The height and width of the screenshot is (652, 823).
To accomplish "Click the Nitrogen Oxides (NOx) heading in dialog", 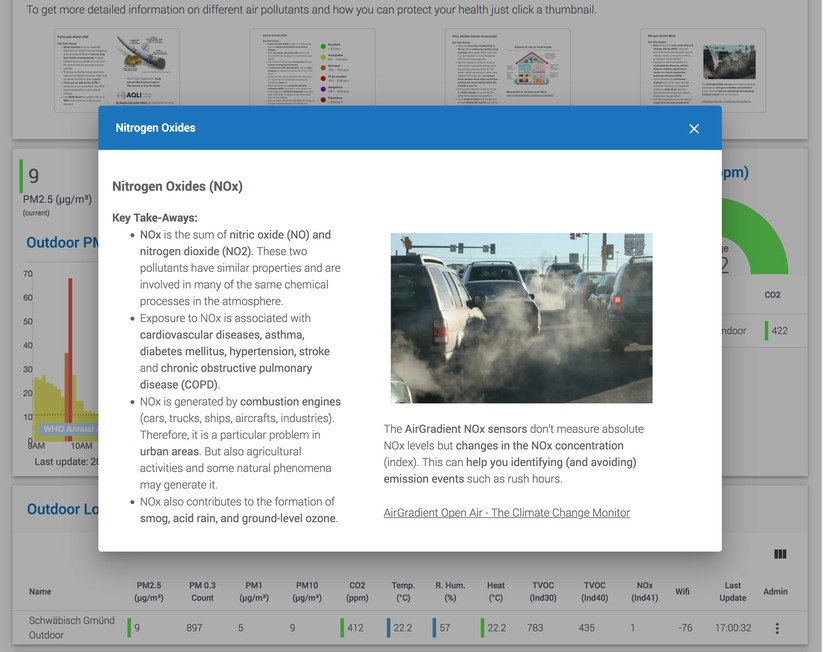I will 177,186.
